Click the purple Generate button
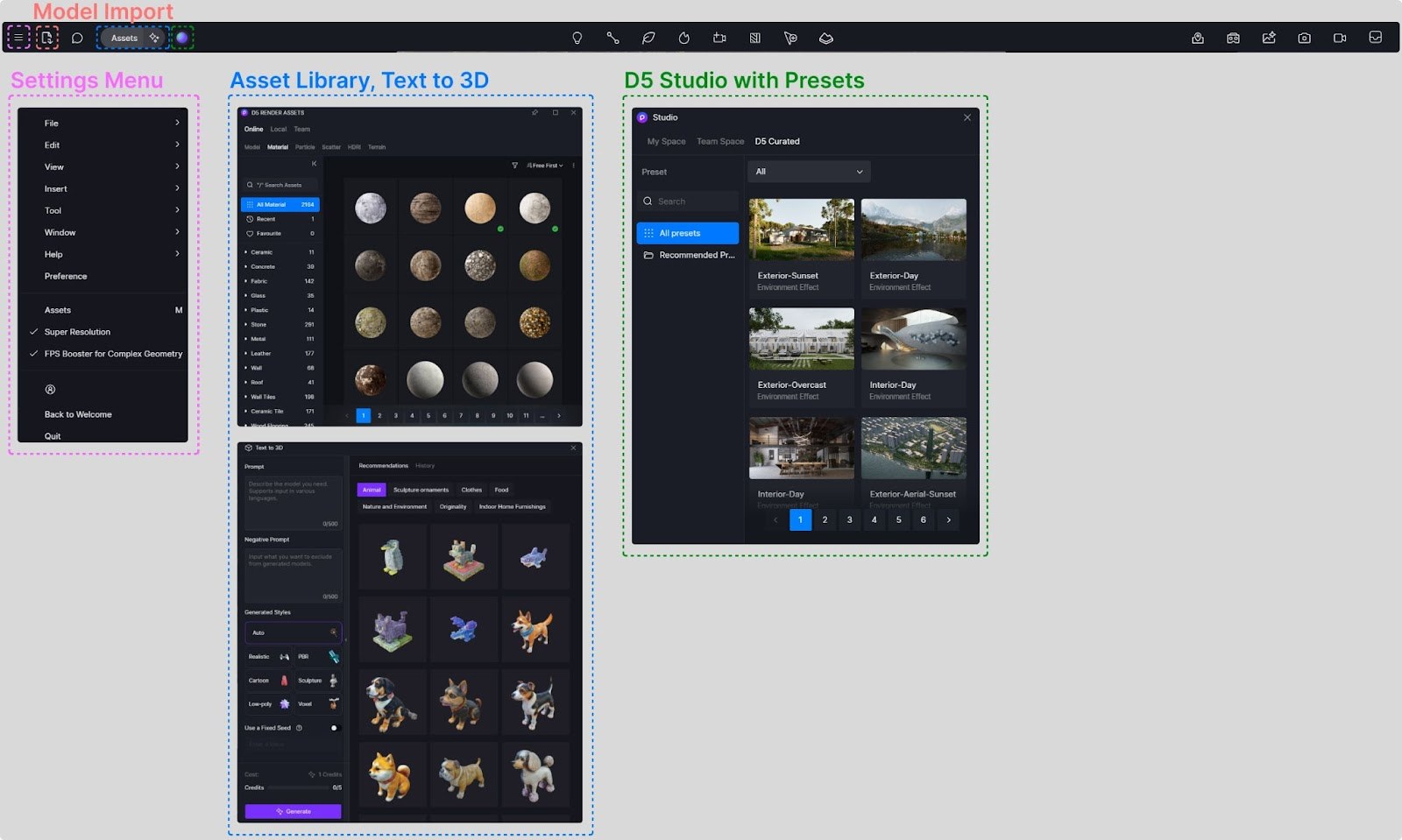The height and width of the screenshot is (840, 1402). [293, 811]
